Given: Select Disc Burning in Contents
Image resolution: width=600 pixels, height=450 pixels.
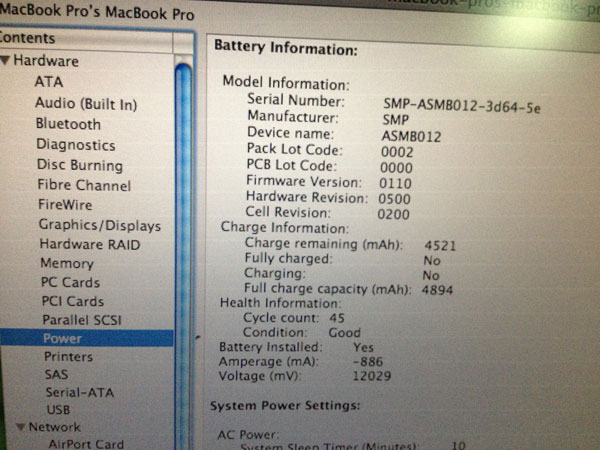Looking at the screenshot, I should tap(80, 165).
